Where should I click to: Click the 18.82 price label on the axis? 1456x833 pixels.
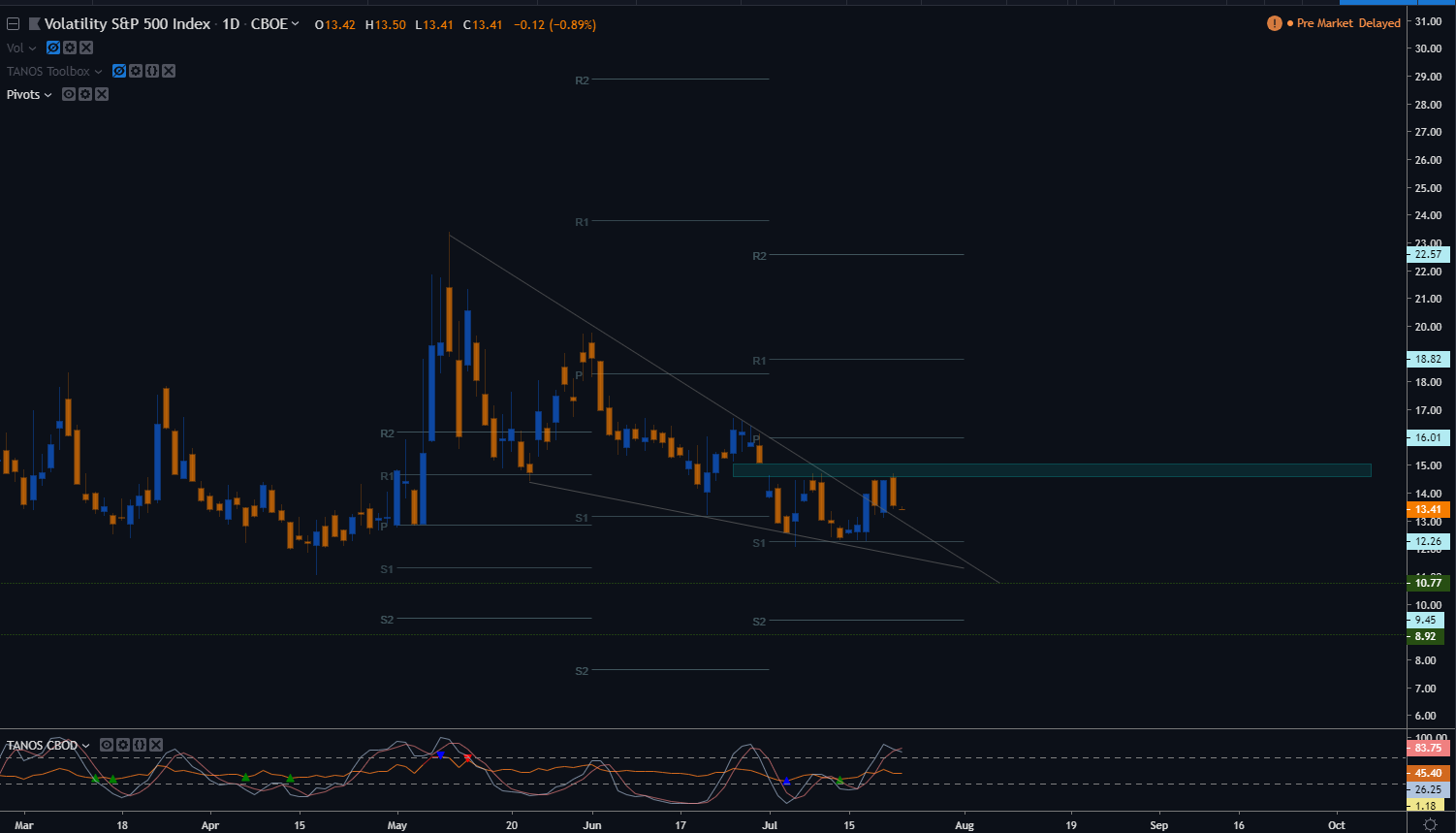click(x=1428, y=359)
